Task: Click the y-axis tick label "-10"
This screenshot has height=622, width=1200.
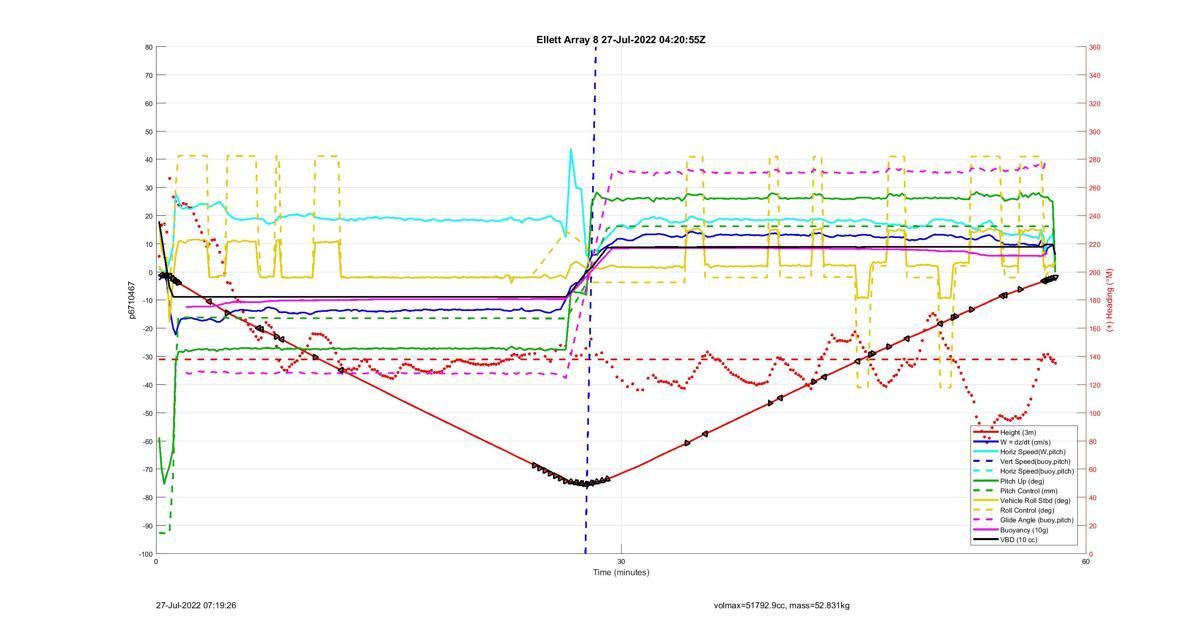Action: pyautogui.click(x=147, y=301)
